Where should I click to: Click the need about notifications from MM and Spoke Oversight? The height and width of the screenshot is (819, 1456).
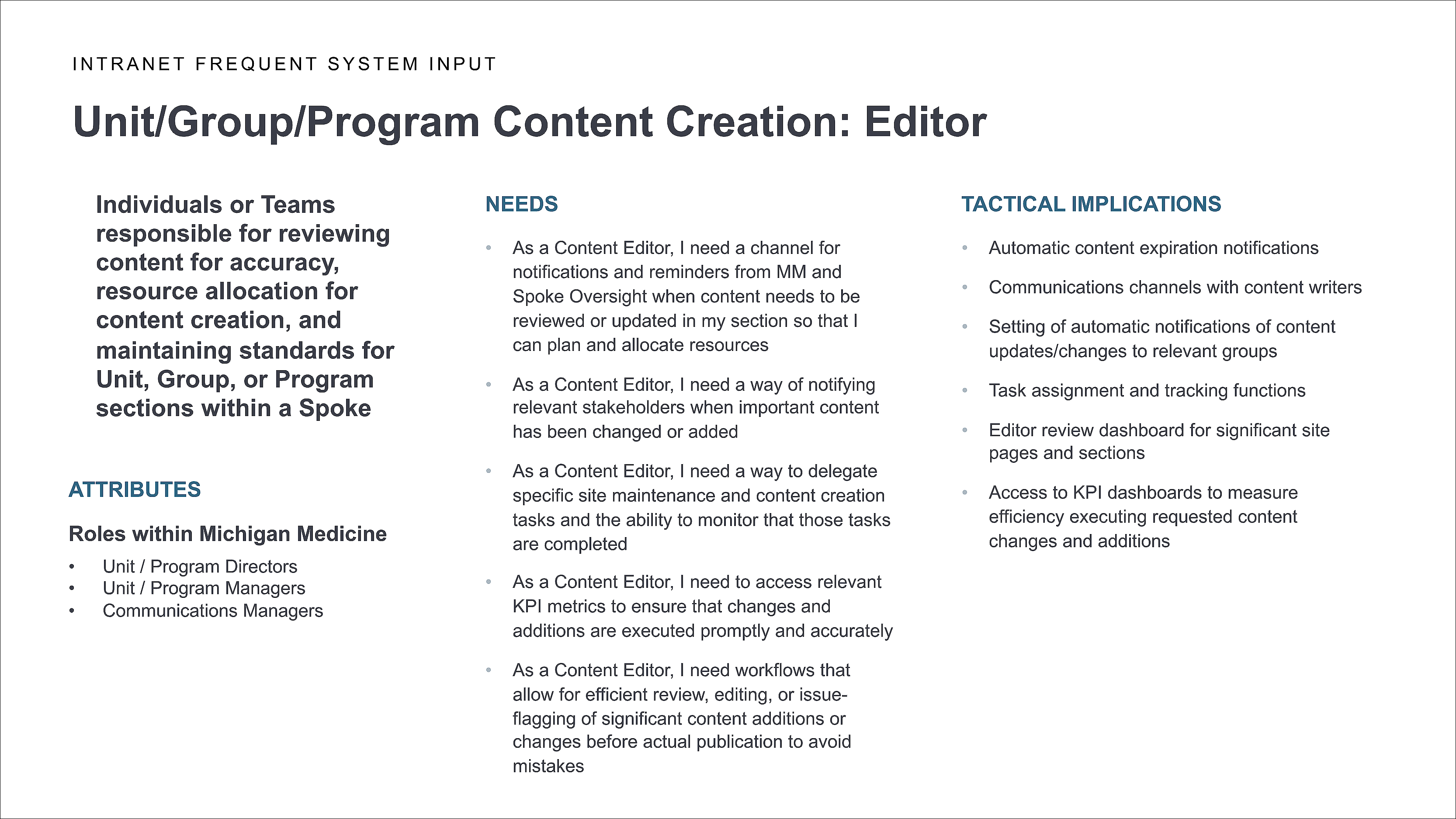685,296
